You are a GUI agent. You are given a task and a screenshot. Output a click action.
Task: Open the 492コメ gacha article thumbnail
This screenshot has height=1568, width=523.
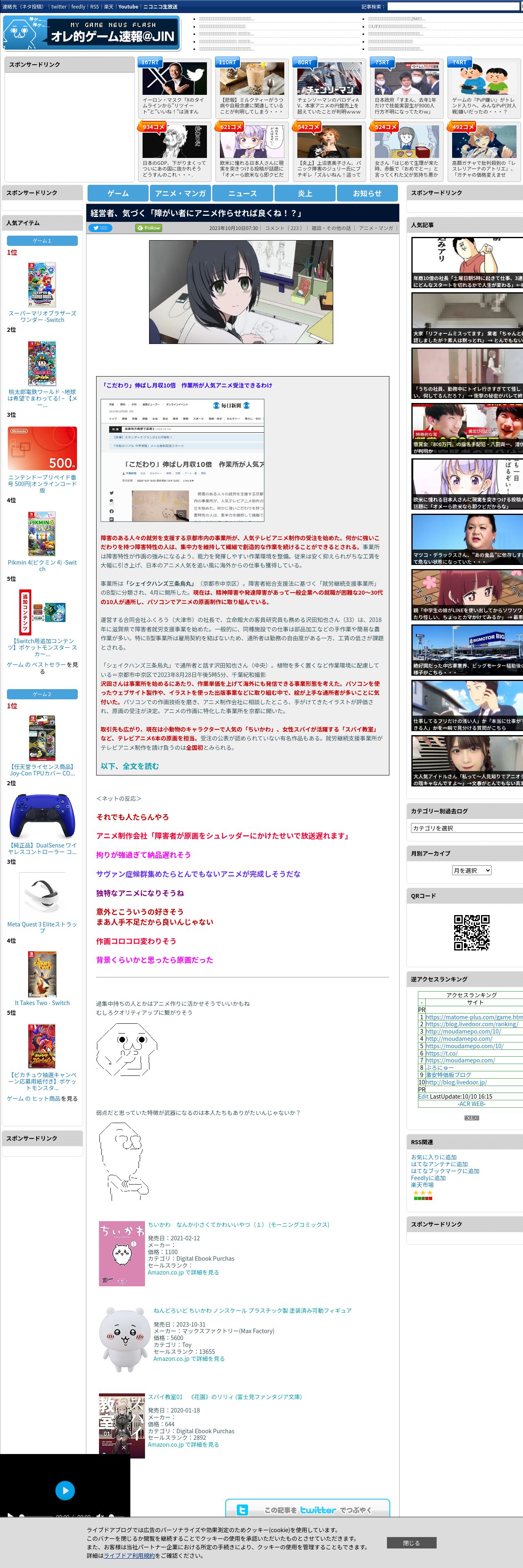tap(484, 142)
